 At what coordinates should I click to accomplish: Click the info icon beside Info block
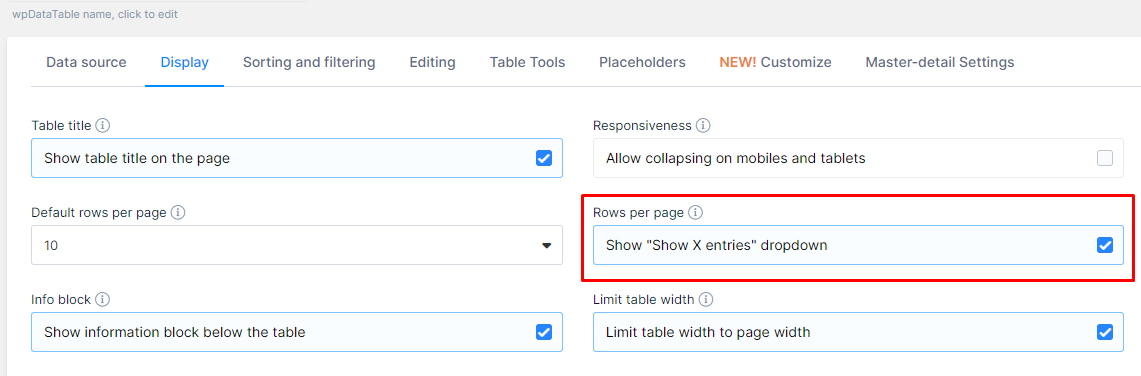click(103, 300)
